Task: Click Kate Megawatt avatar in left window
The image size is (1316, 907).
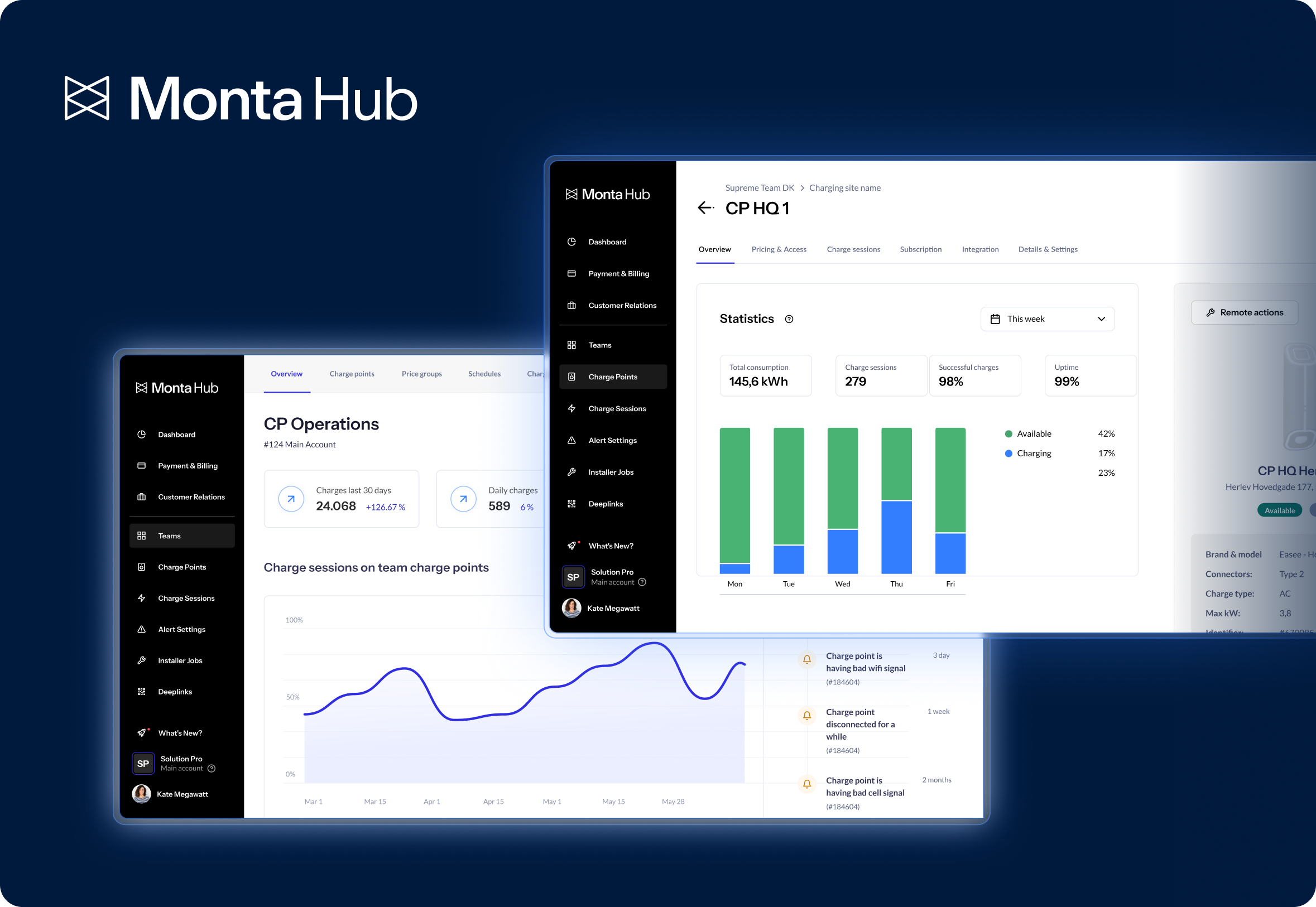Action: [x=142, y=794]
